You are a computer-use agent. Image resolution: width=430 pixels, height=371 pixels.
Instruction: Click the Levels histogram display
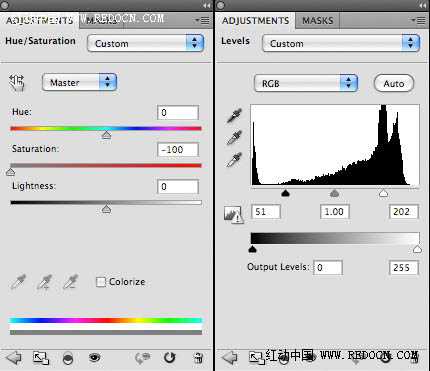[x=335, y=145]
